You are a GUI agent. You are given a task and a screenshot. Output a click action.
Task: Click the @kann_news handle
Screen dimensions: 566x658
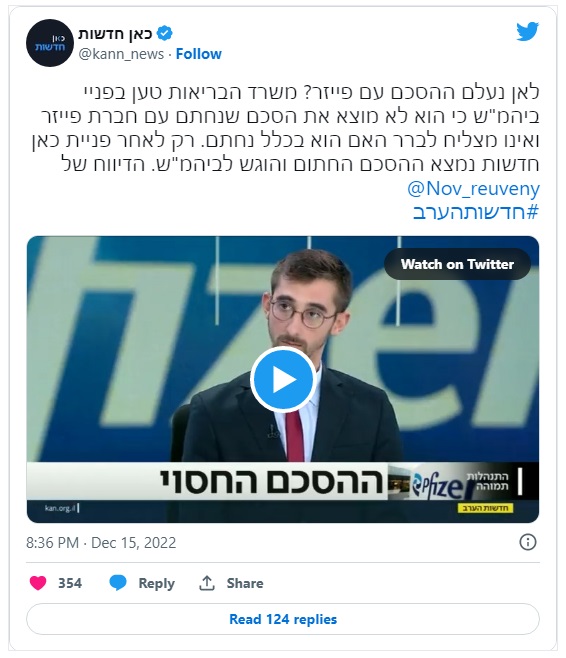[x=121, y=54]
